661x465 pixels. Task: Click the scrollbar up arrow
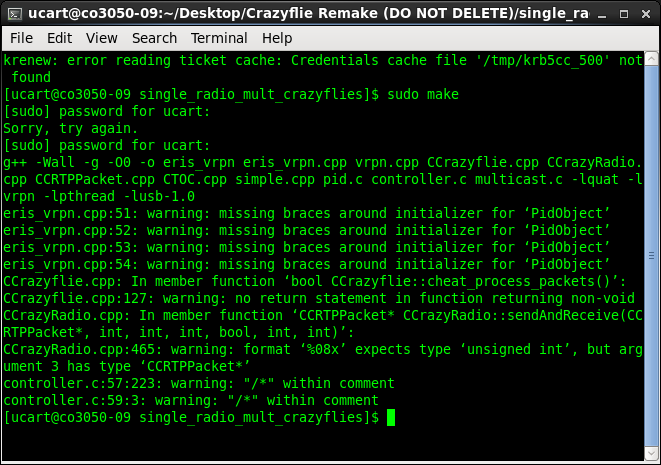coord(652,59)
